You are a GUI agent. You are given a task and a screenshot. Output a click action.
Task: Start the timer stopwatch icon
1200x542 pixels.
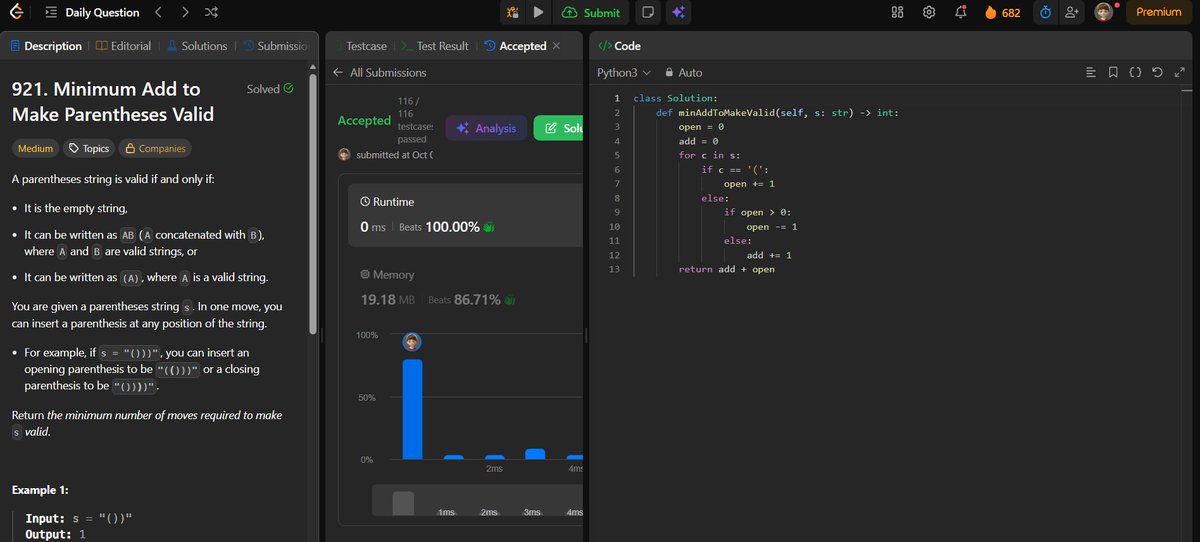coord(1045,12)
